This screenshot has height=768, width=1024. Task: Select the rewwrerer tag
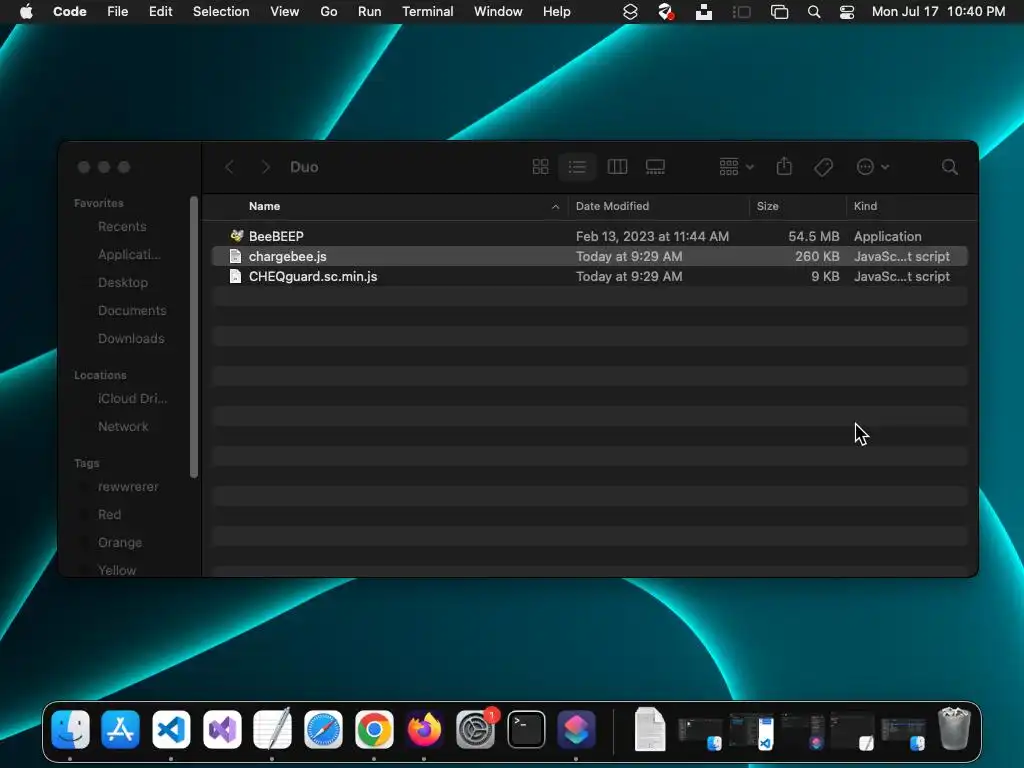pos(128,487)
